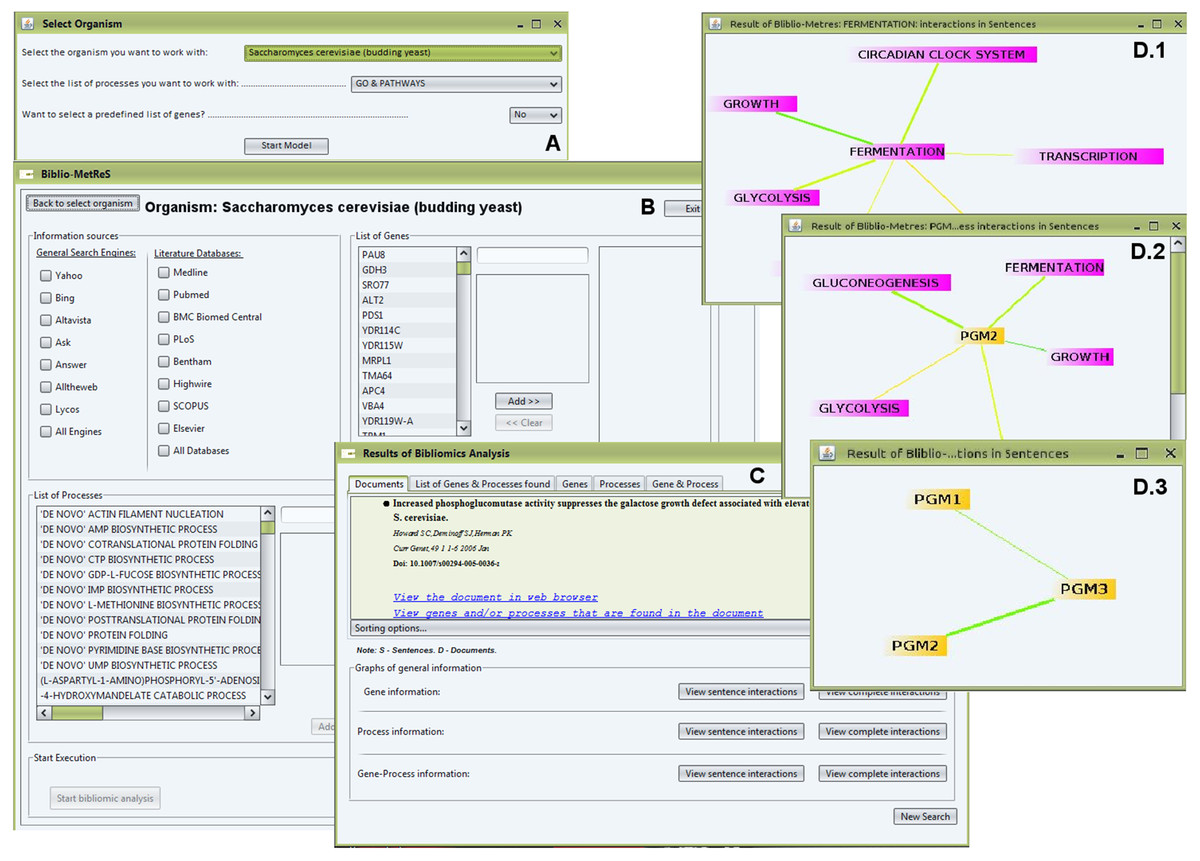This screenshot has height=861, width=1200.
Task: Enable the Medline database checkbox
Action: pyautogui.click(x=164, y=272)
